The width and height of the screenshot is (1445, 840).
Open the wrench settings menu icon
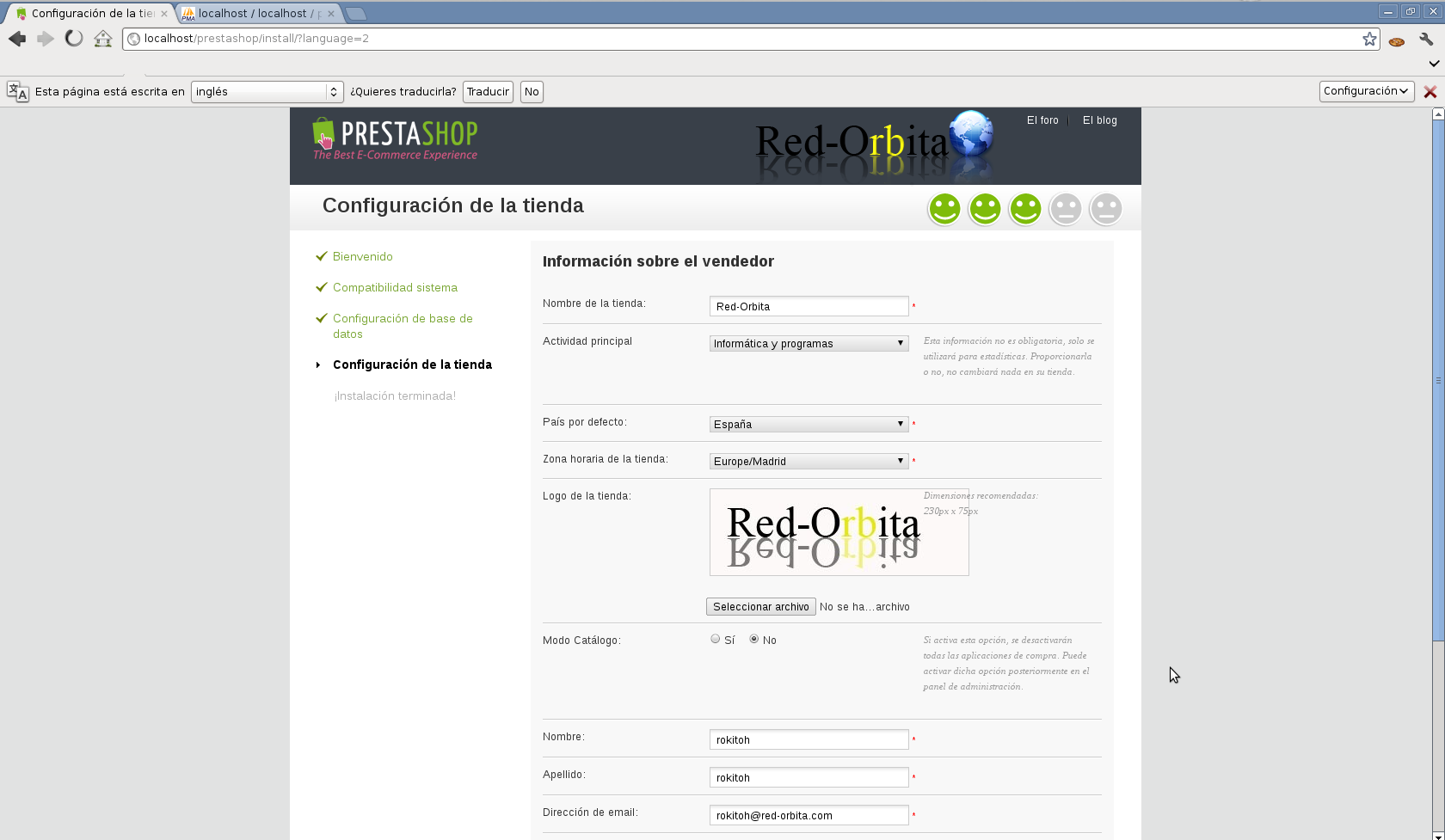point(1426,40)
